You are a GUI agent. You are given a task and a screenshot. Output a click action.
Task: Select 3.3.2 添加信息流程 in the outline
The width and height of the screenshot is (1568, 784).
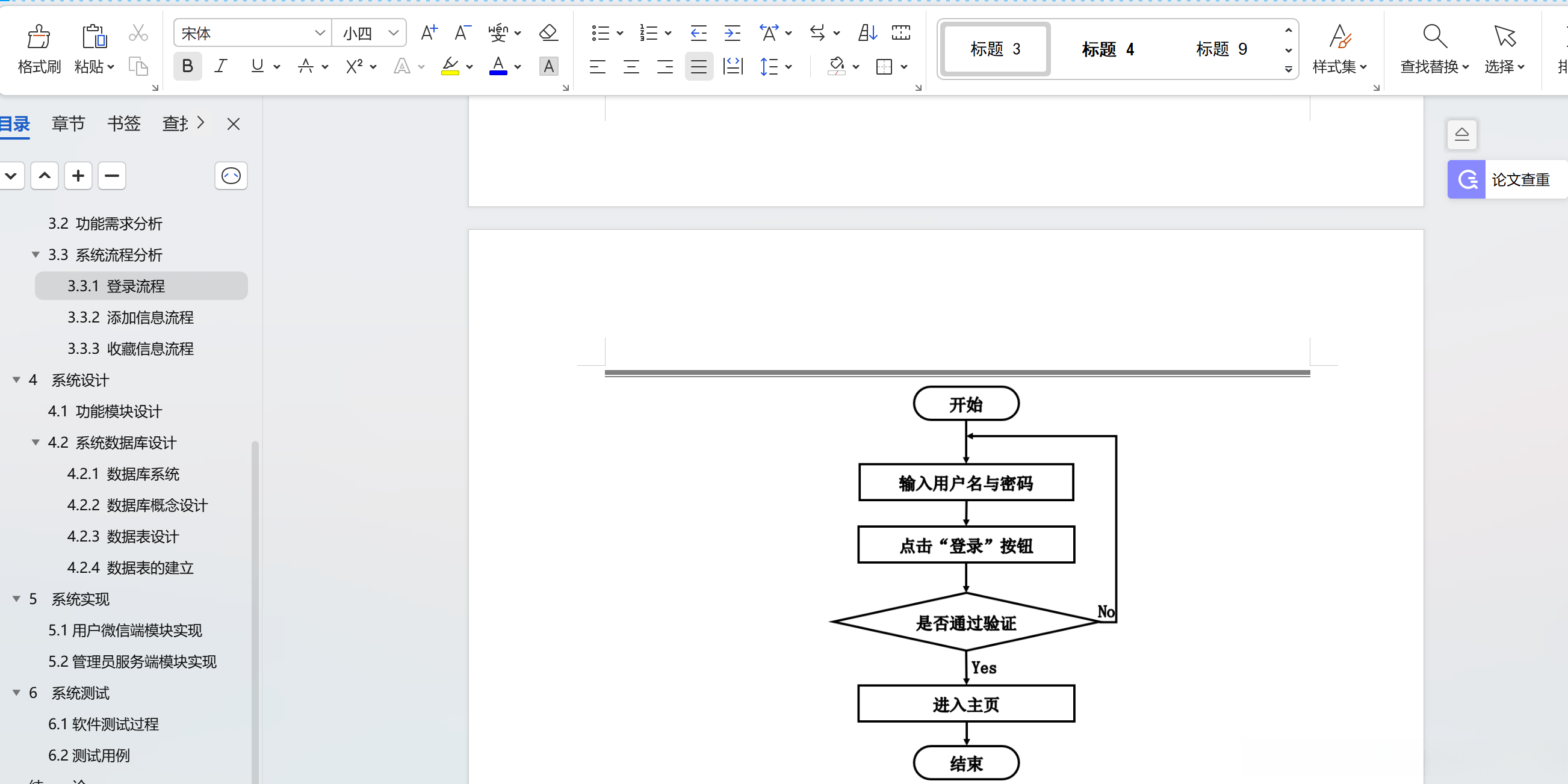131,317
